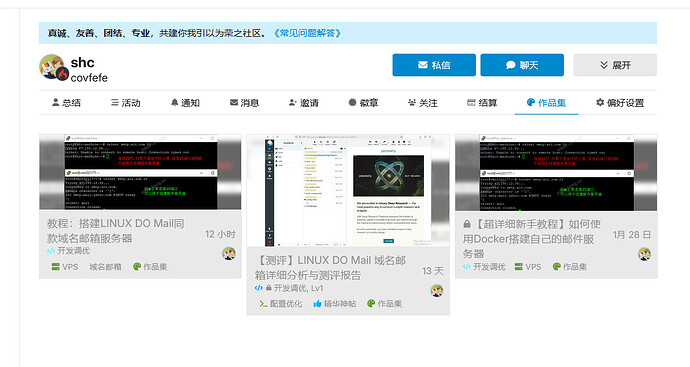Open the 活动 activity tab

point(126,103)
